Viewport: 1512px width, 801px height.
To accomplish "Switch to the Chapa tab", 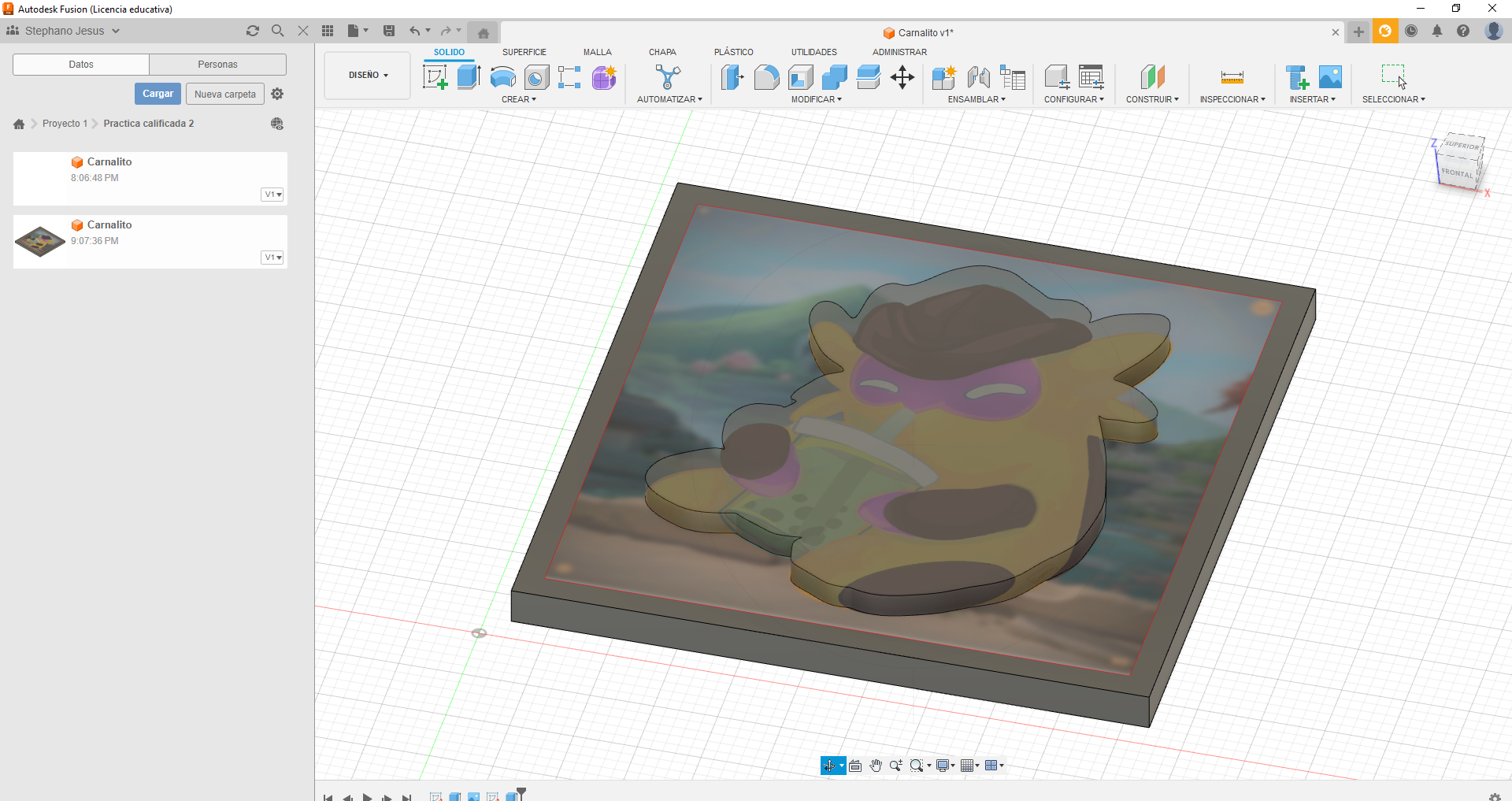I will click(x=662, y=52).
